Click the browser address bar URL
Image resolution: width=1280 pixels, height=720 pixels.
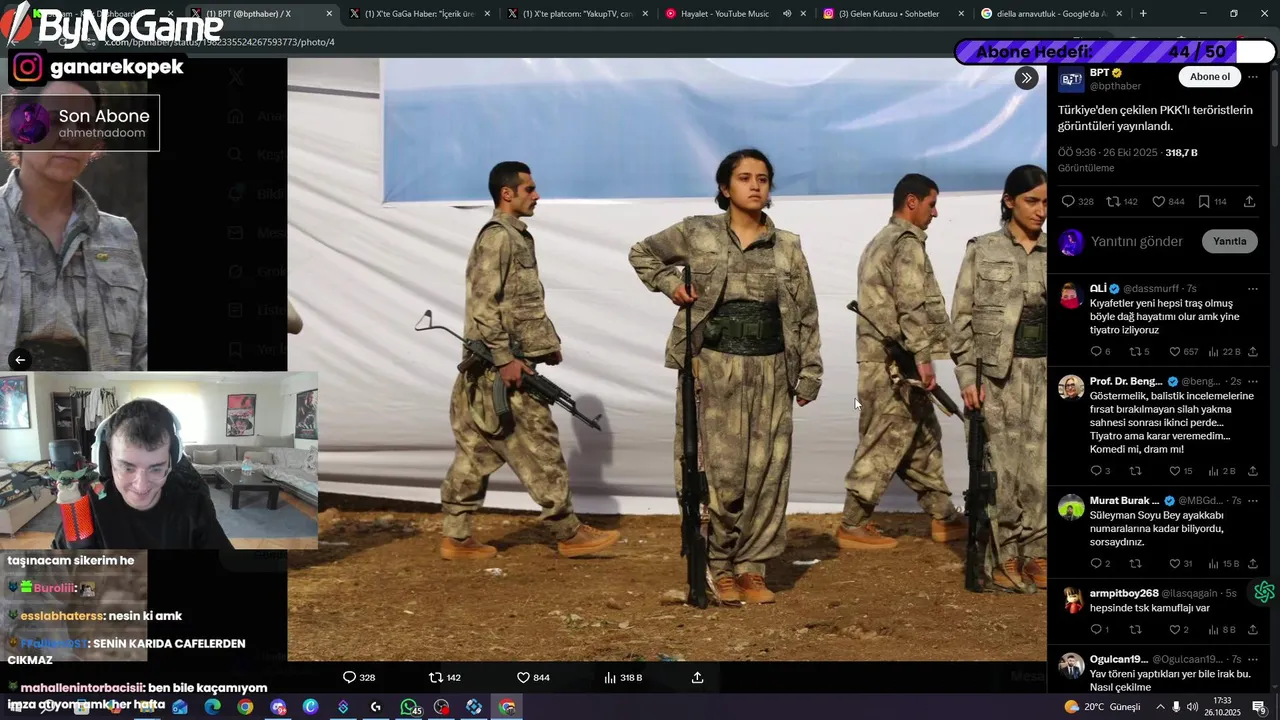coord(220,42)
